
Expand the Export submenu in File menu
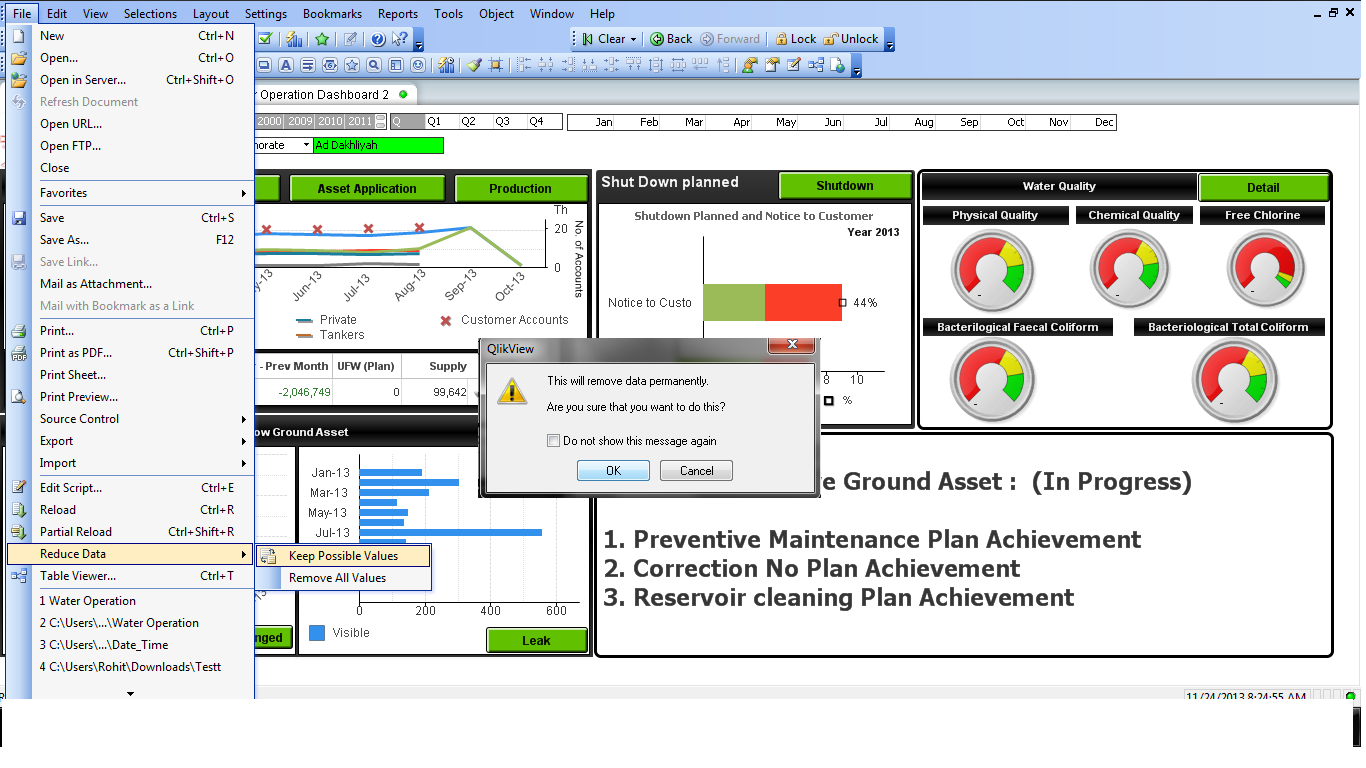tap(243, 441)
